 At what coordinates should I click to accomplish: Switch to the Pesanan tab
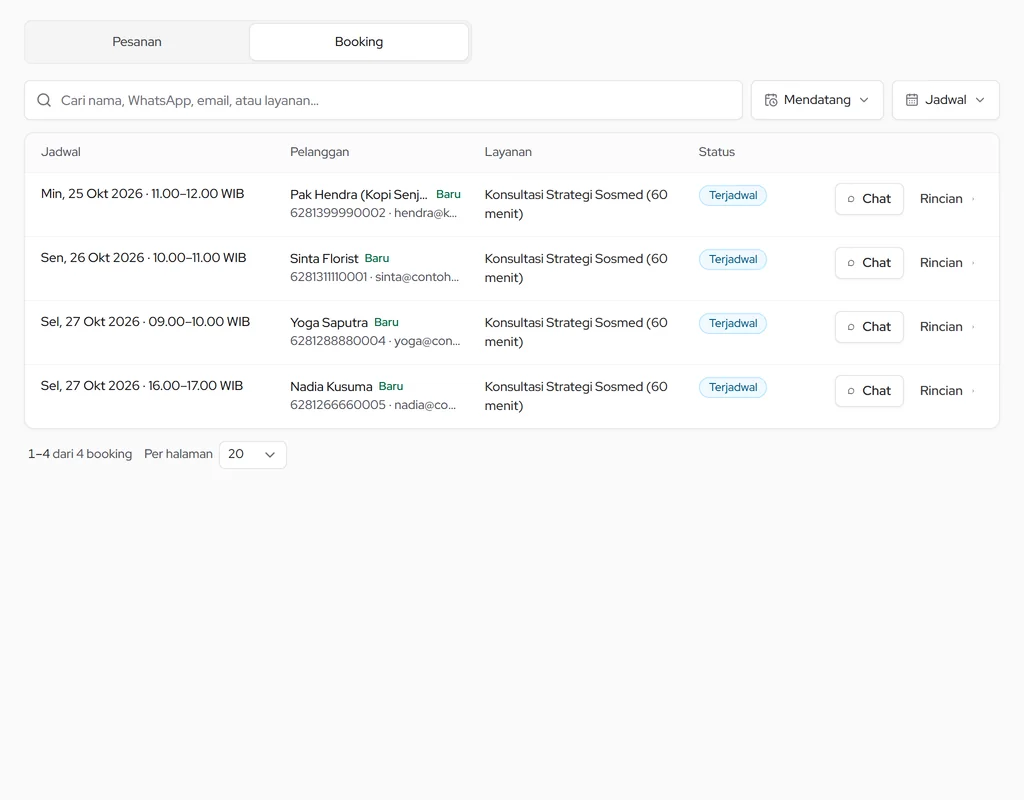pos(137,42)
